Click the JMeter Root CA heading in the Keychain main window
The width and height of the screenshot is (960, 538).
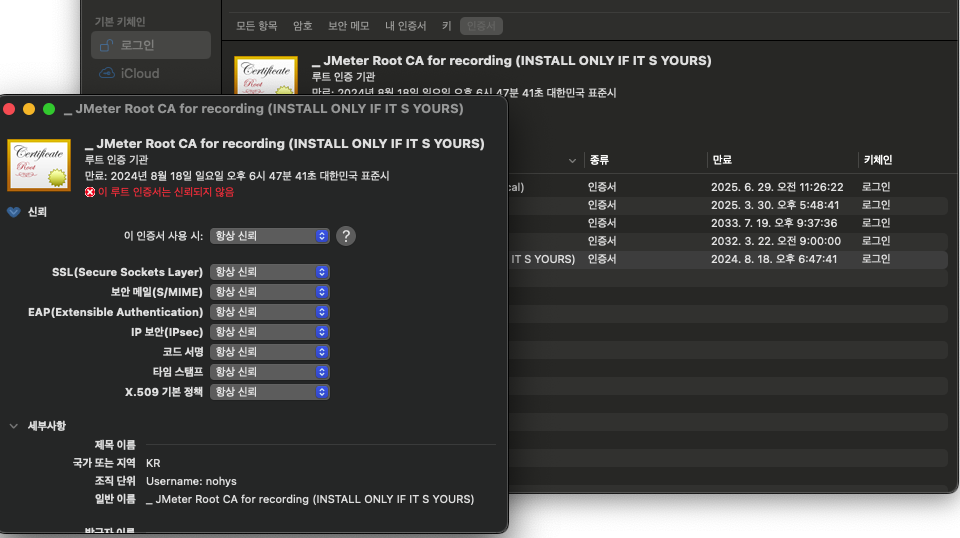[512, 61]
